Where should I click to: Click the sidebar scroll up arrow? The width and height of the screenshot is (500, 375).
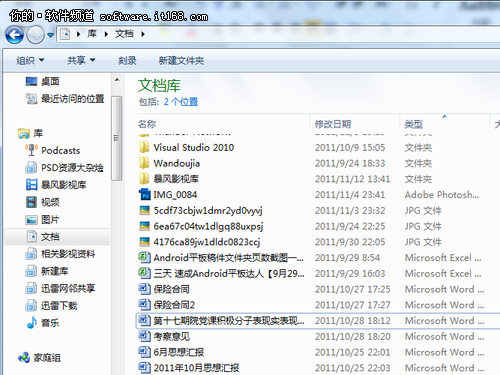pyautogui.click(x=117, y=80)
